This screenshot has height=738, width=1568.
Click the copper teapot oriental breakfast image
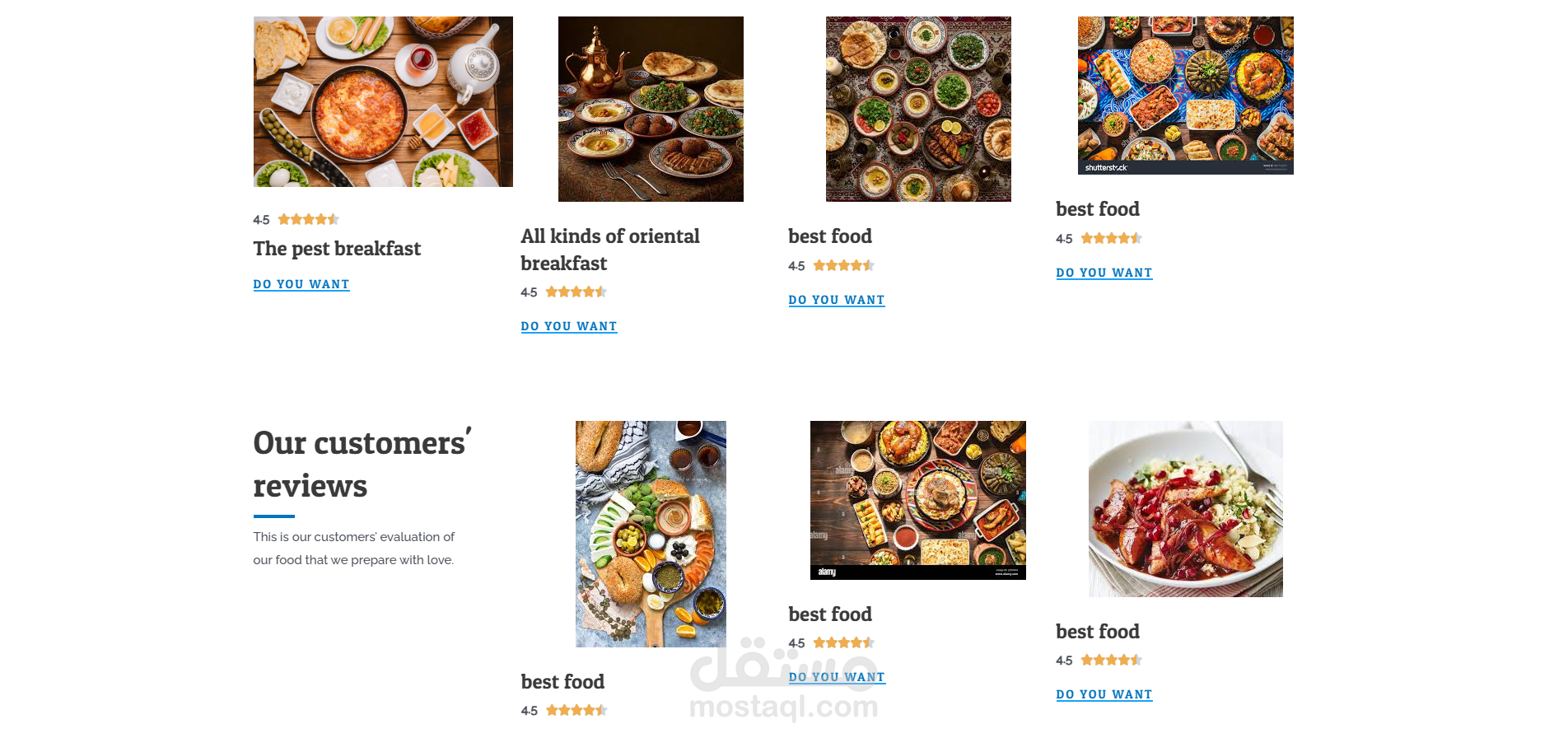[x=651, y=109]
